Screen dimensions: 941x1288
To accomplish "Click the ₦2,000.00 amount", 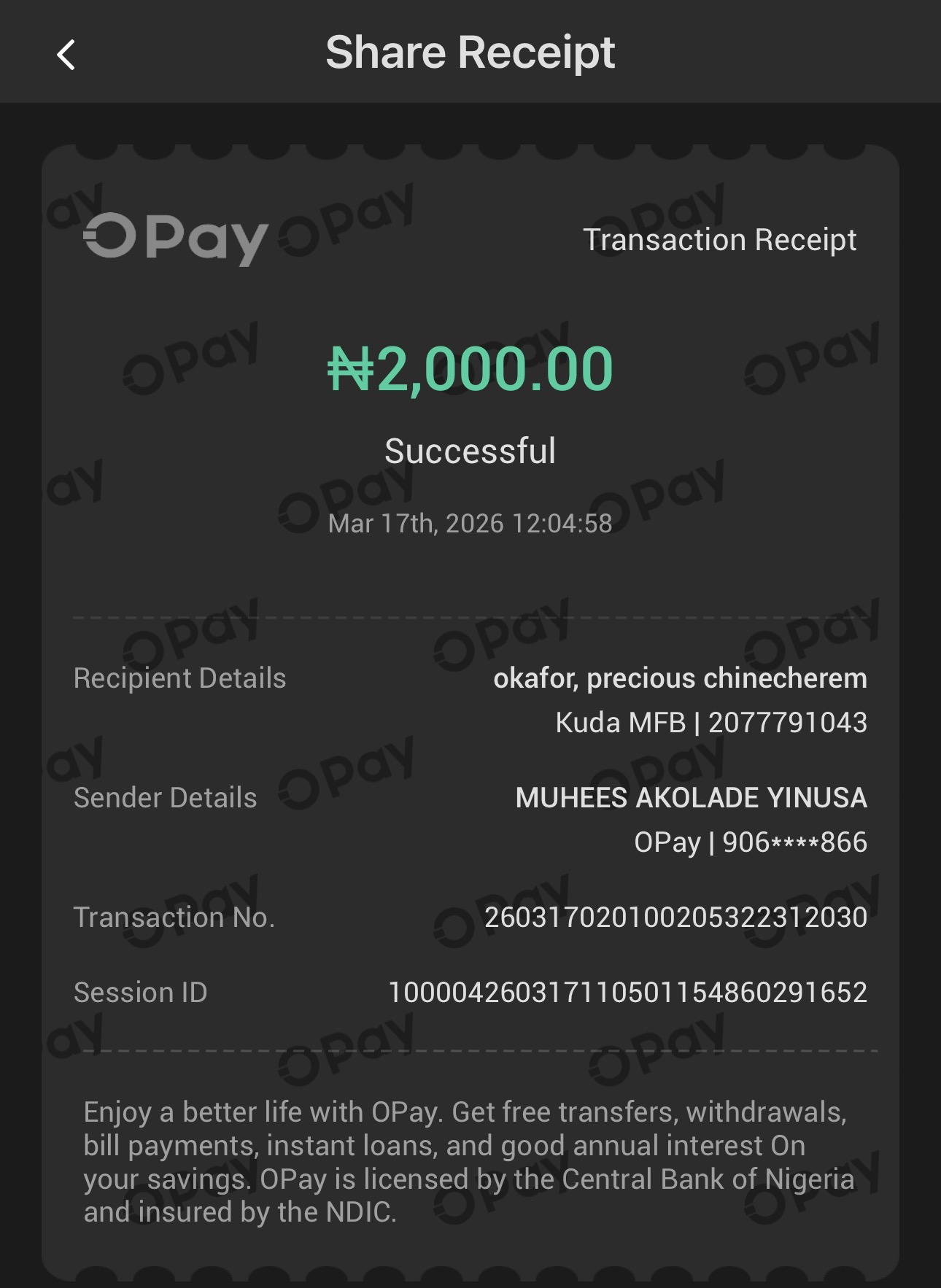I will 470,369.
